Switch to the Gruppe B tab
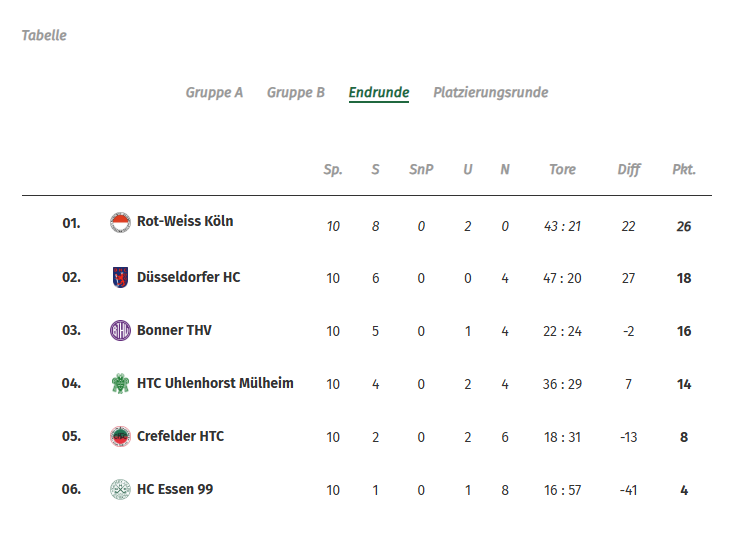Screen dimensions: 729x537 pos(295,93)
